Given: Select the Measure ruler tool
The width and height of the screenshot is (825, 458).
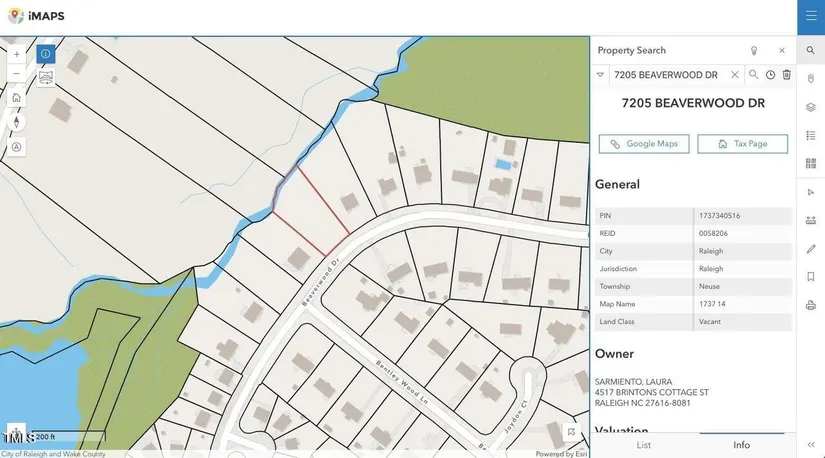Looking at the screenshot, I should click(x=811, y=220).
